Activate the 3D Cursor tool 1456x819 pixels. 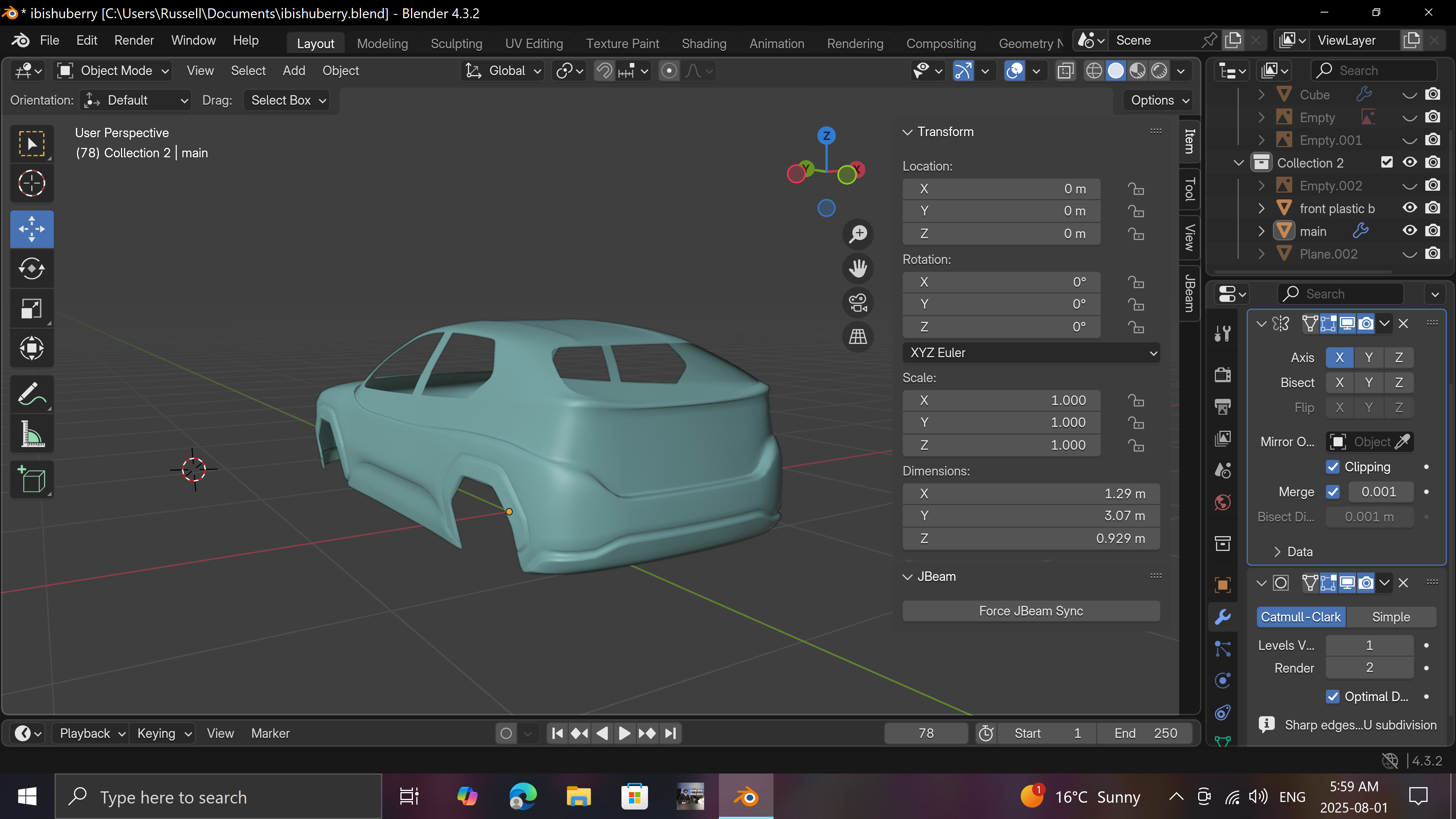(x=31, y=183)
